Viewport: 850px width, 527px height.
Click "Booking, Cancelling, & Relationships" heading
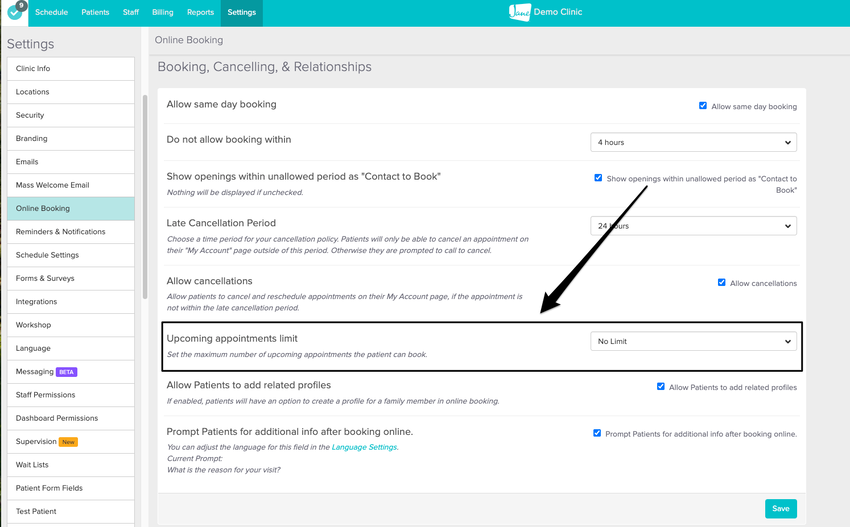[x=265, y=67]
